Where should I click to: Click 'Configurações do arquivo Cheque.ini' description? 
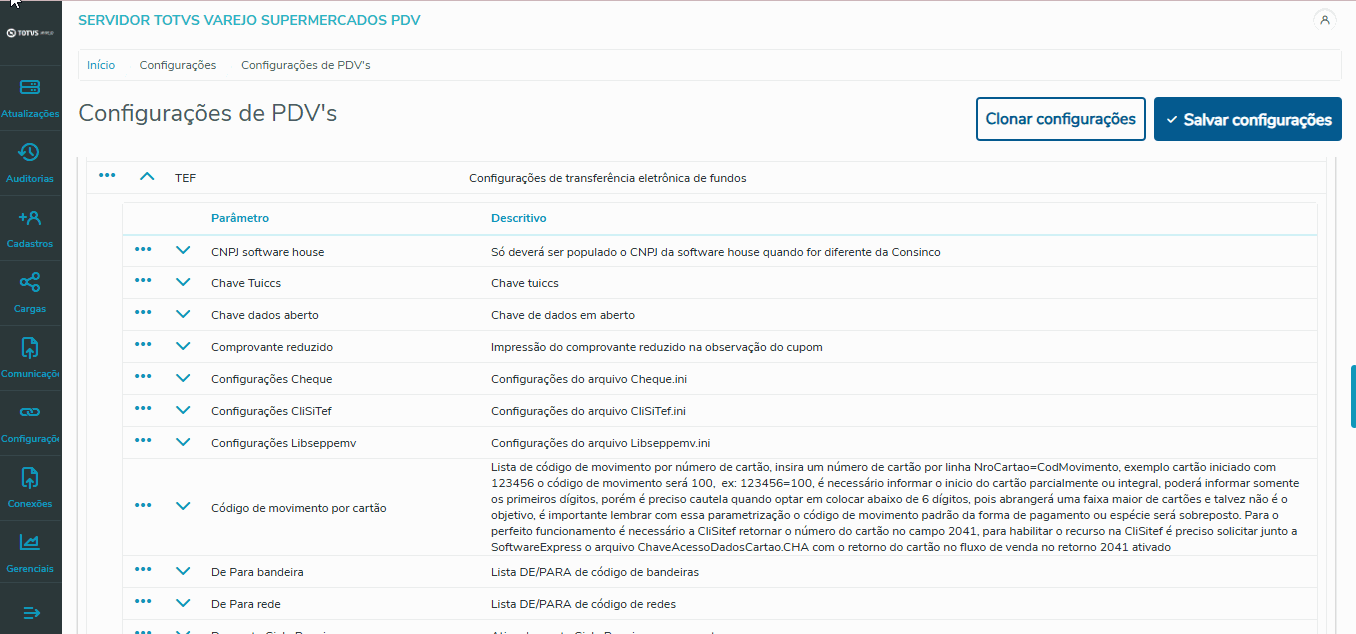(x=588, y=379)
